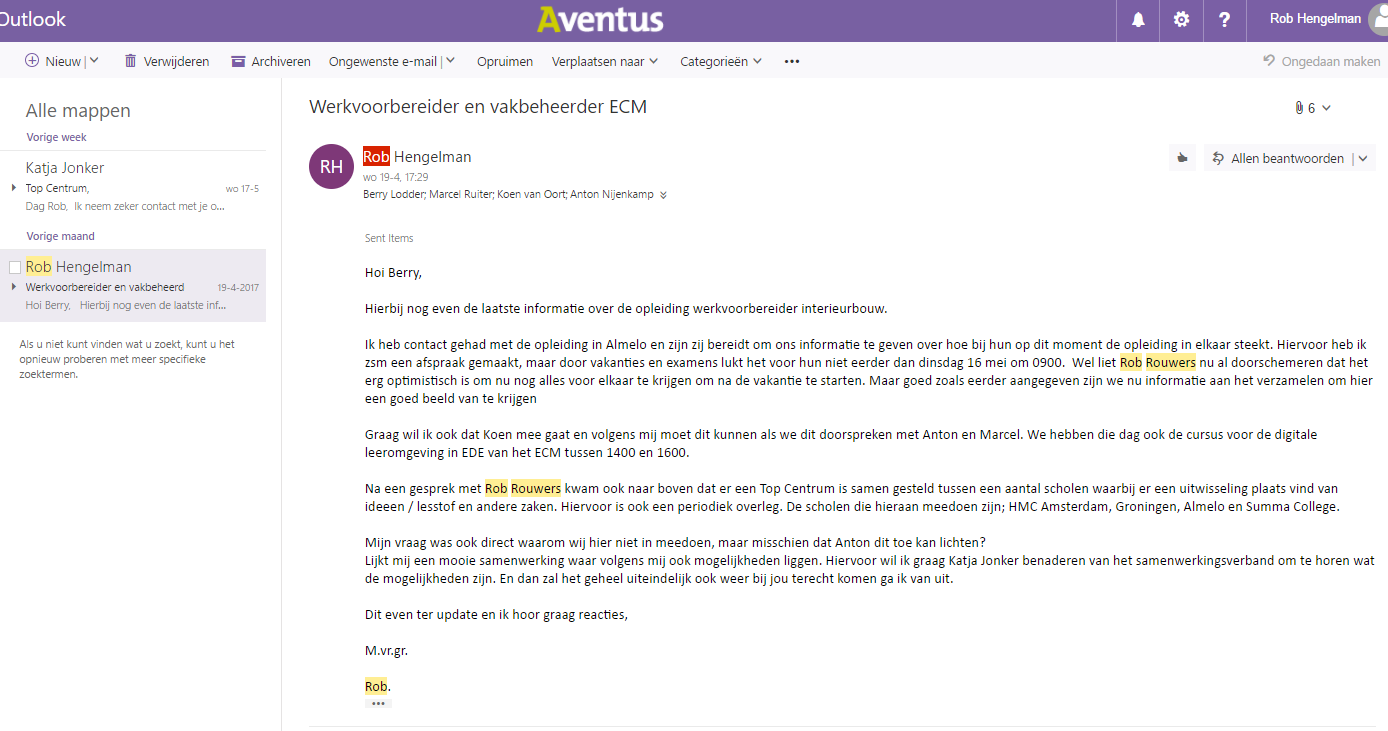
Task: Click the Verwijderen trash icon
Action: coord(130,61)
